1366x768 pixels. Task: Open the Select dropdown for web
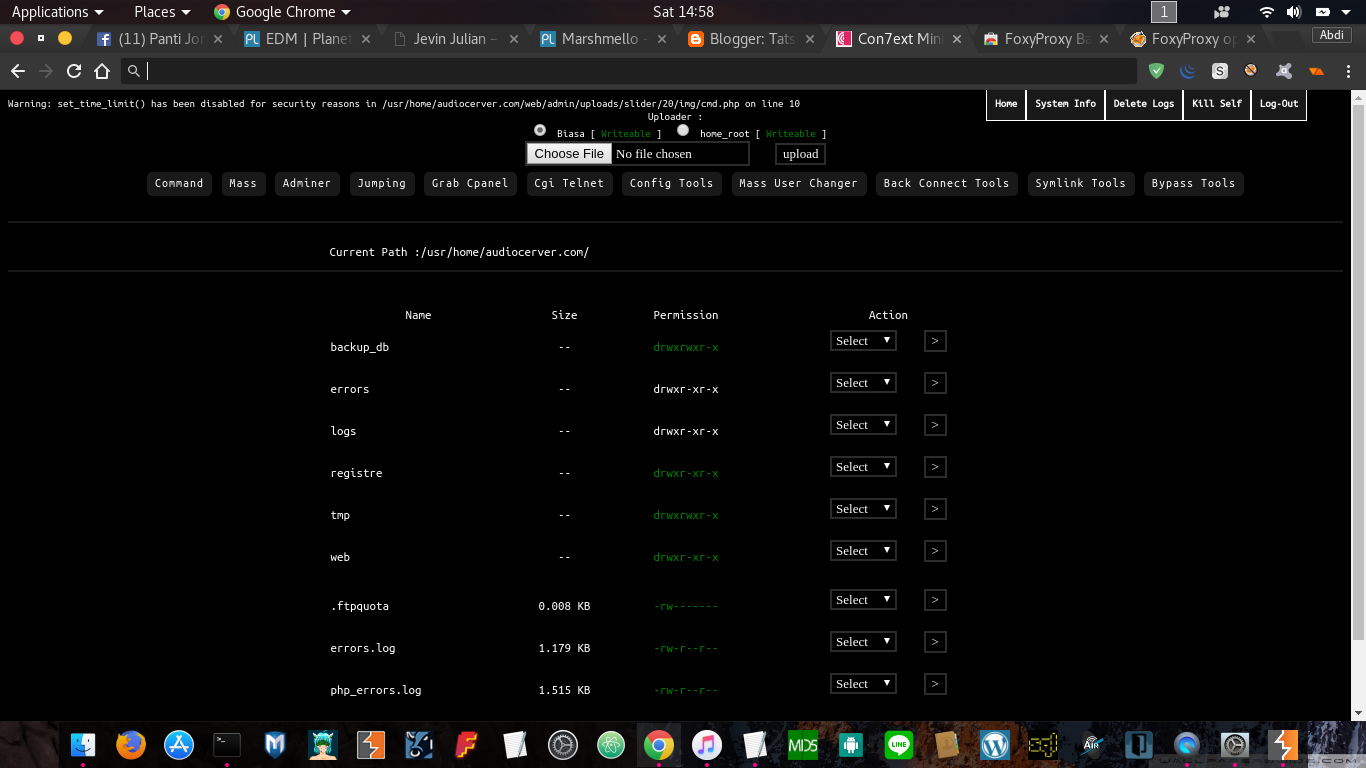point(863,551)
